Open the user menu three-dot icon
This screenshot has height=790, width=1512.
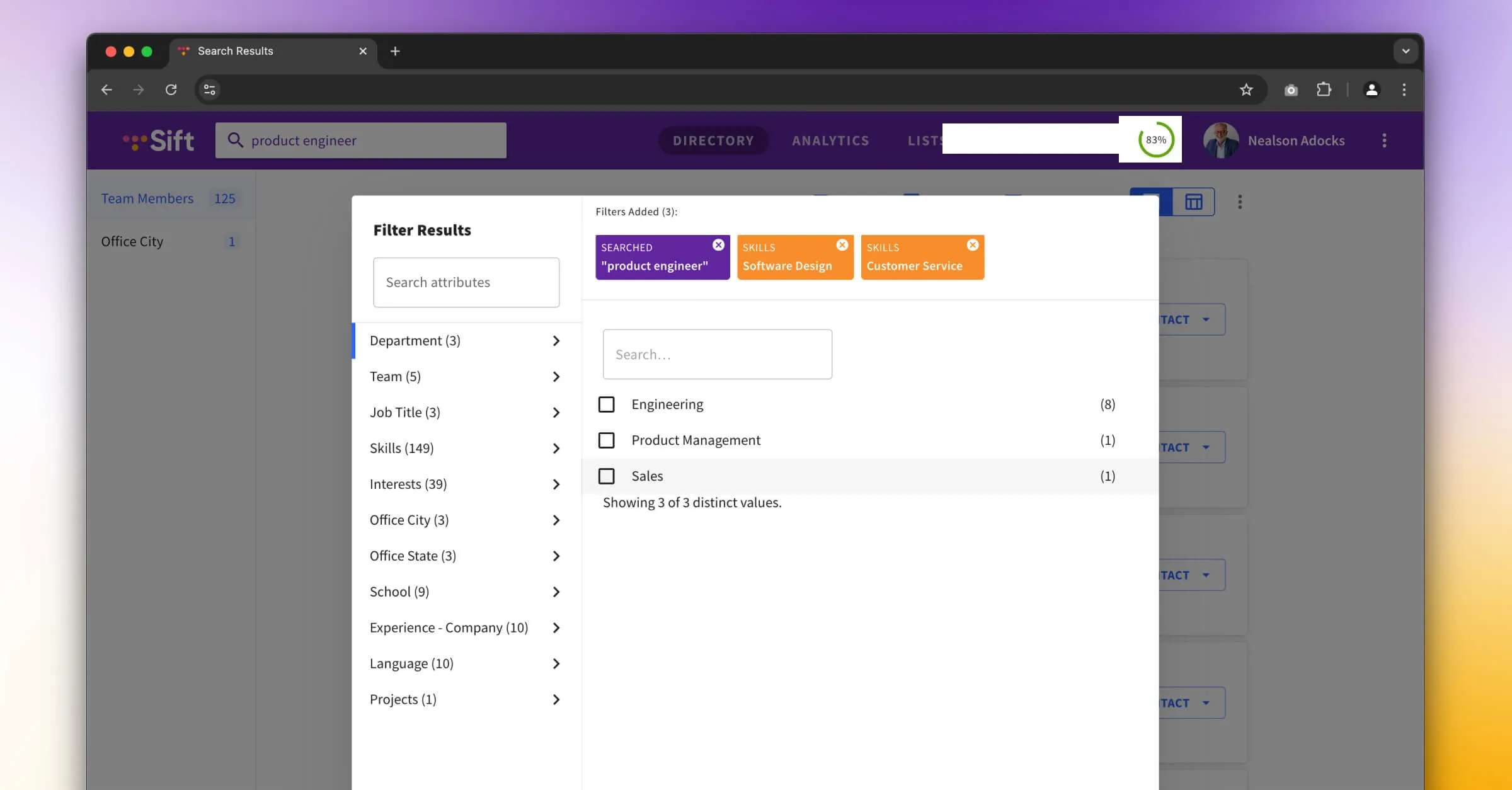(x=1384, y=140)
